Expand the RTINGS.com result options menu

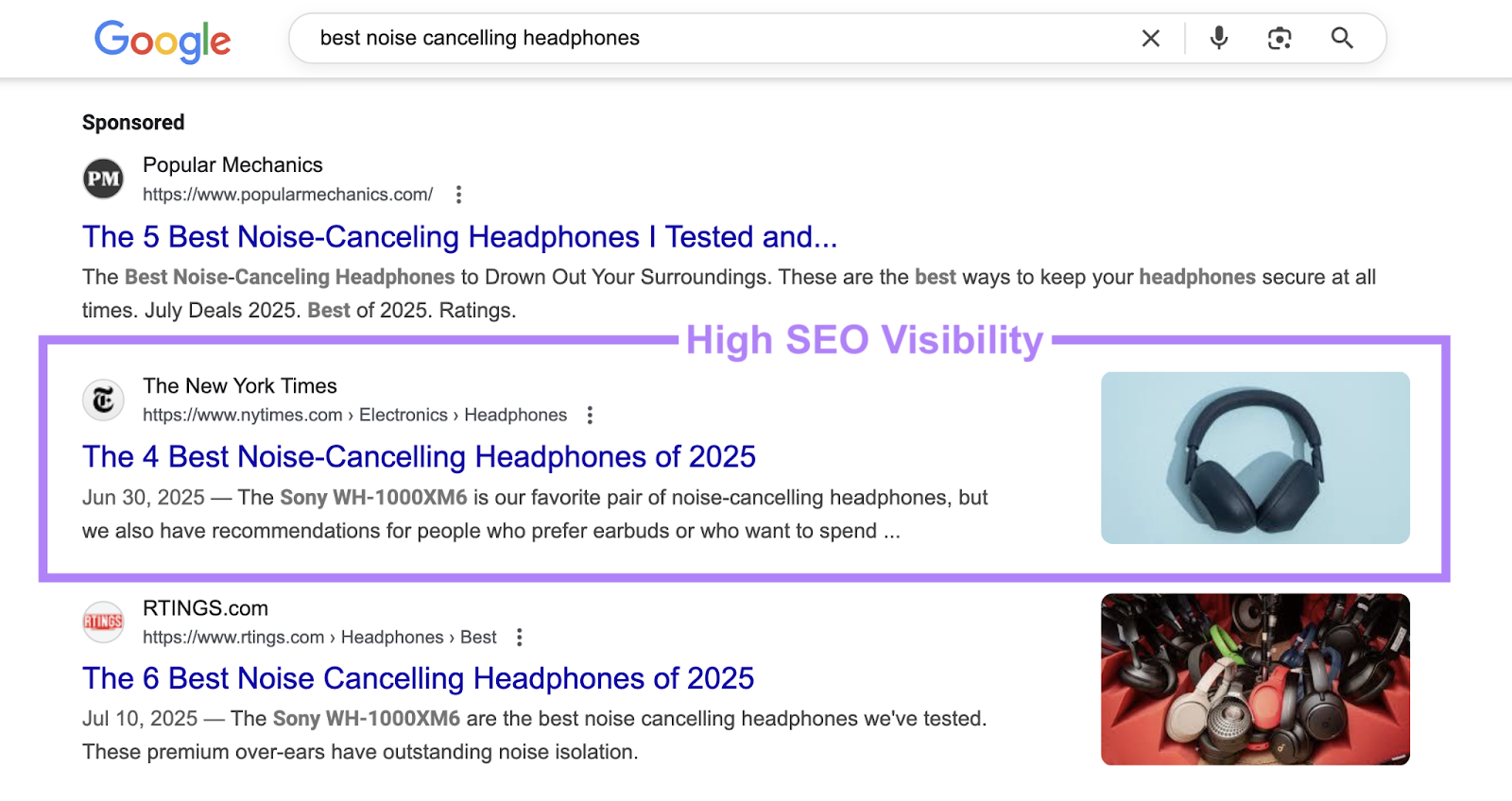pos(521,637)
